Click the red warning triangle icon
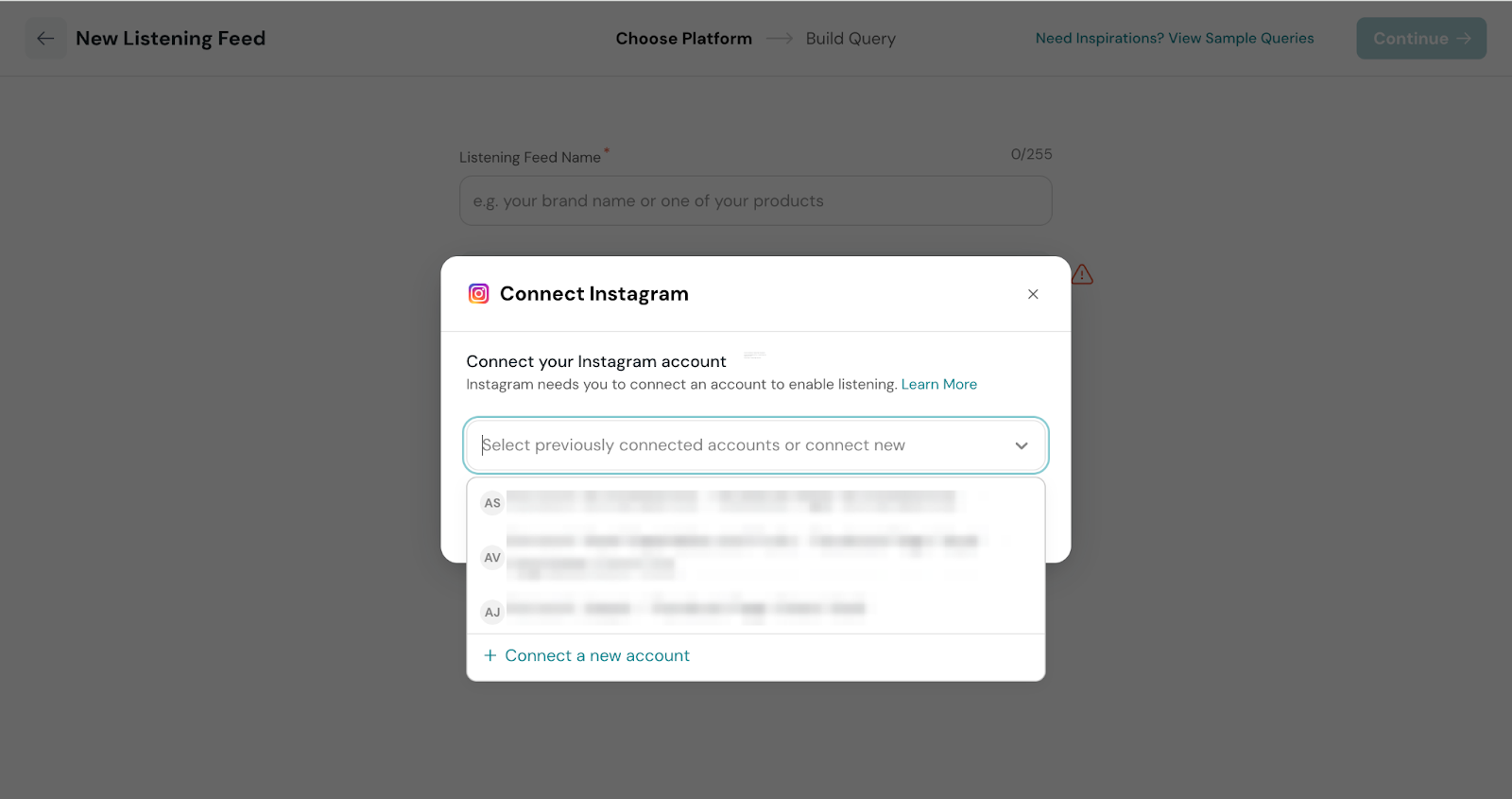 click(1082, 275)
